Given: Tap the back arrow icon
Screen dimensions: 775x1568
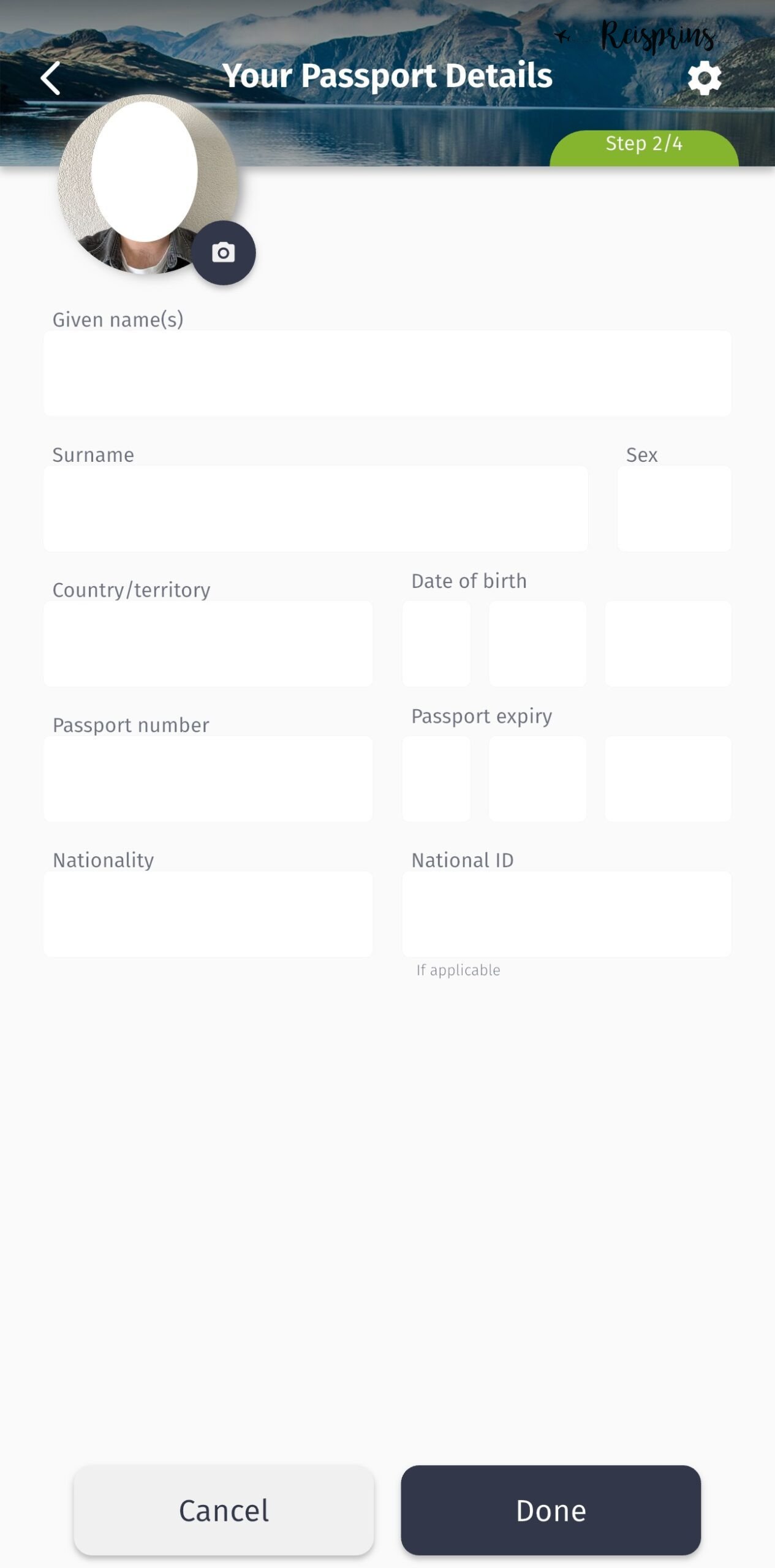Looking at the screenshot, I should [50, 78].
